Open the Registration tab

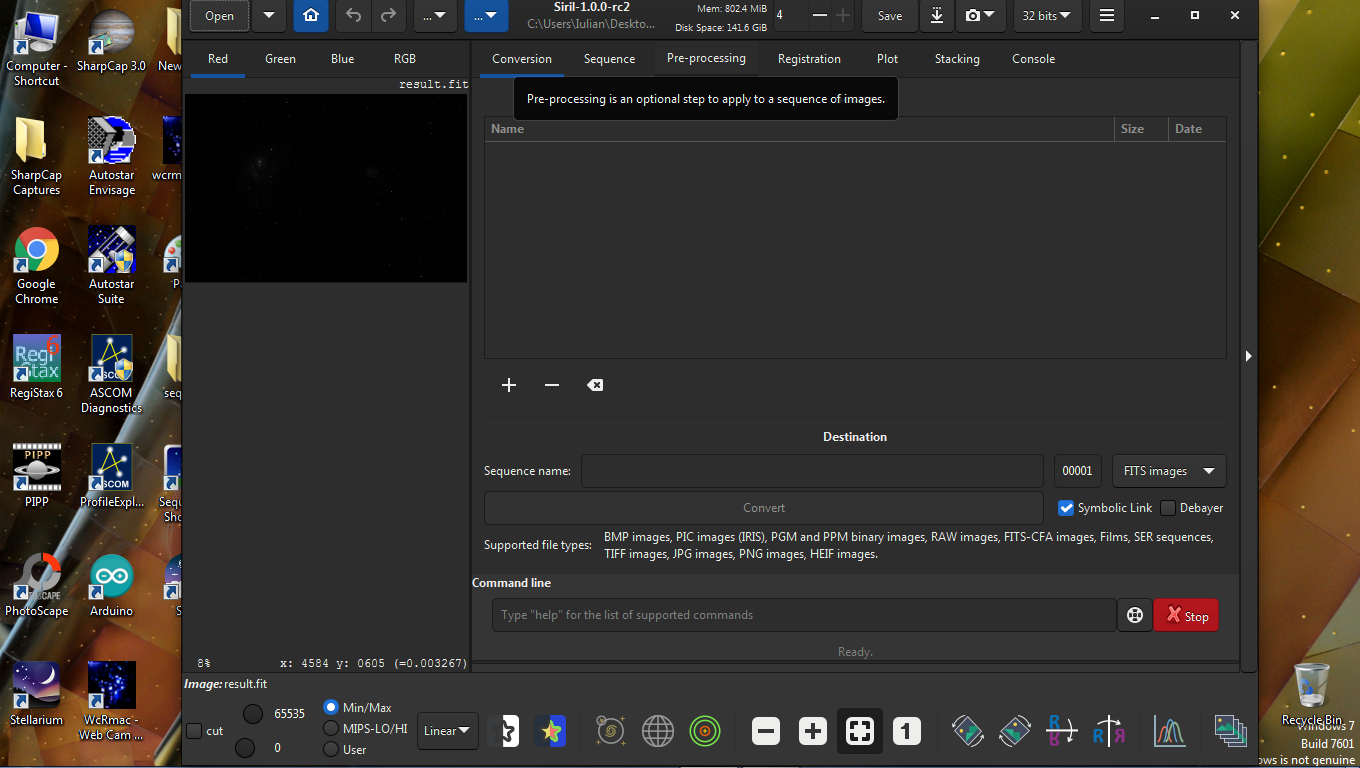(809, 59)
